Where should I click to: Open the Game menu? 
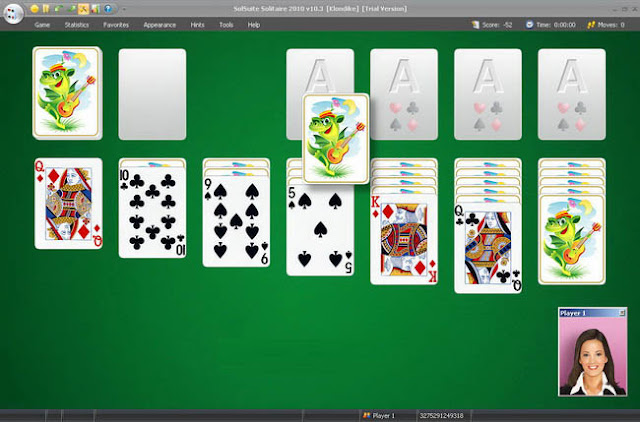click(x=42, y=25)
